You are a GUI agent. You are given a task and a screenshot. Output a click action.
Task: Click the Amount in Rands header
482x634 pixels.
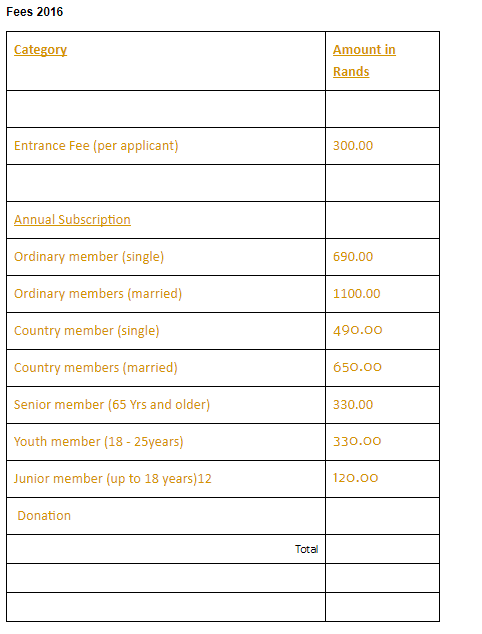tap(364, 61)
